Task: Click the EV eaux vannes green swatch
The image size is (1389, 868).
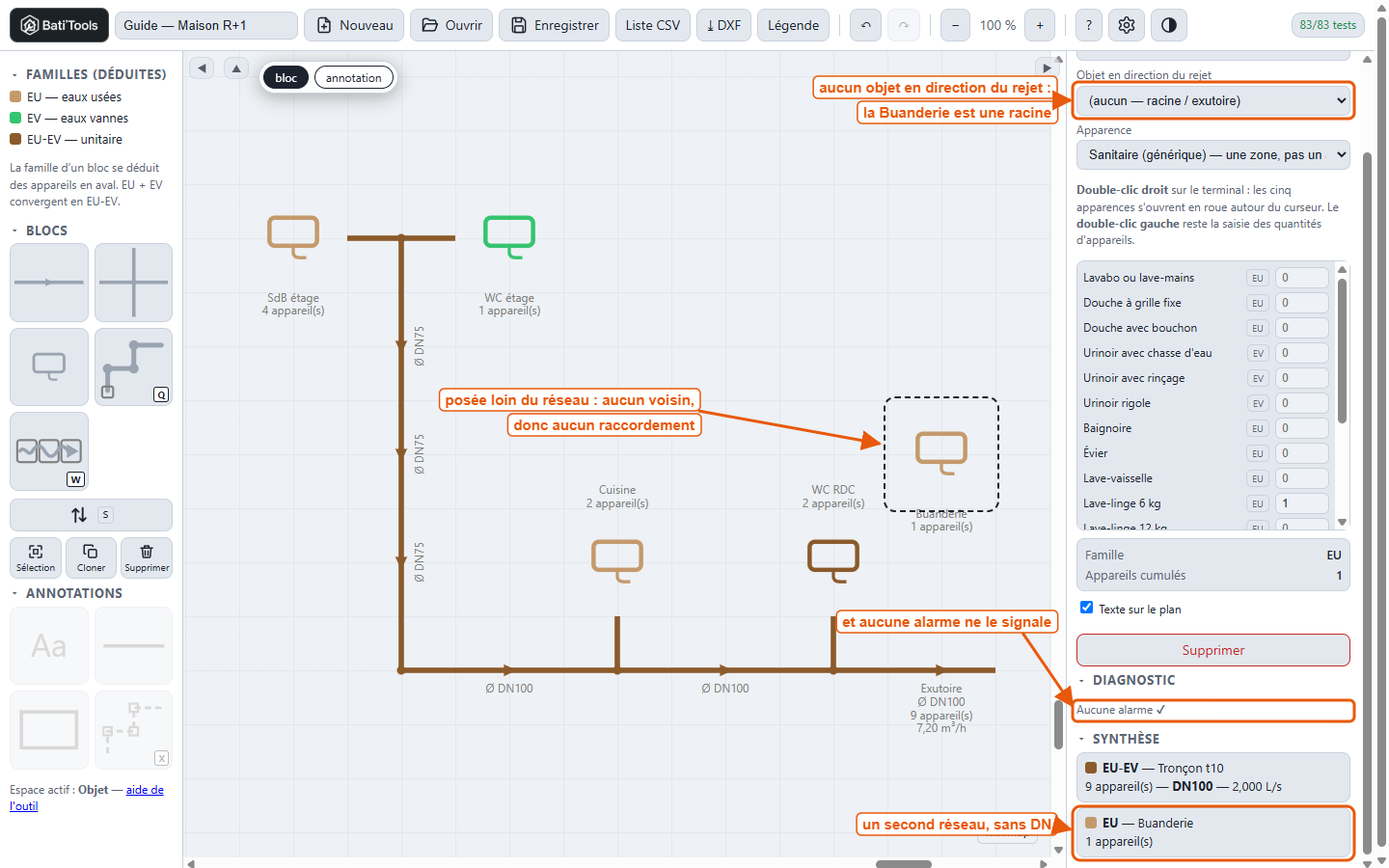Action: (x=15, y=118)
